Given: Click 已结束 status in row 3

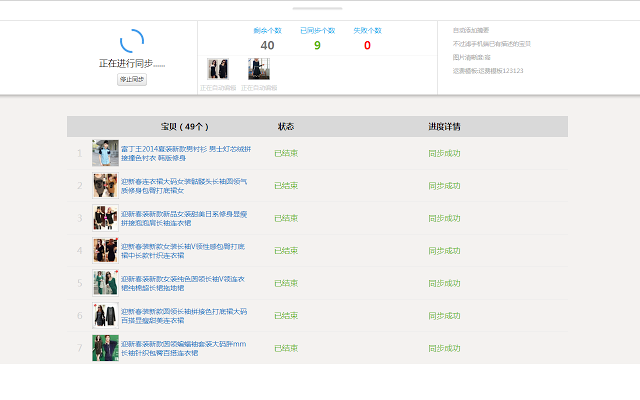Looking at the screenshot, I should [x=286, y=218].
